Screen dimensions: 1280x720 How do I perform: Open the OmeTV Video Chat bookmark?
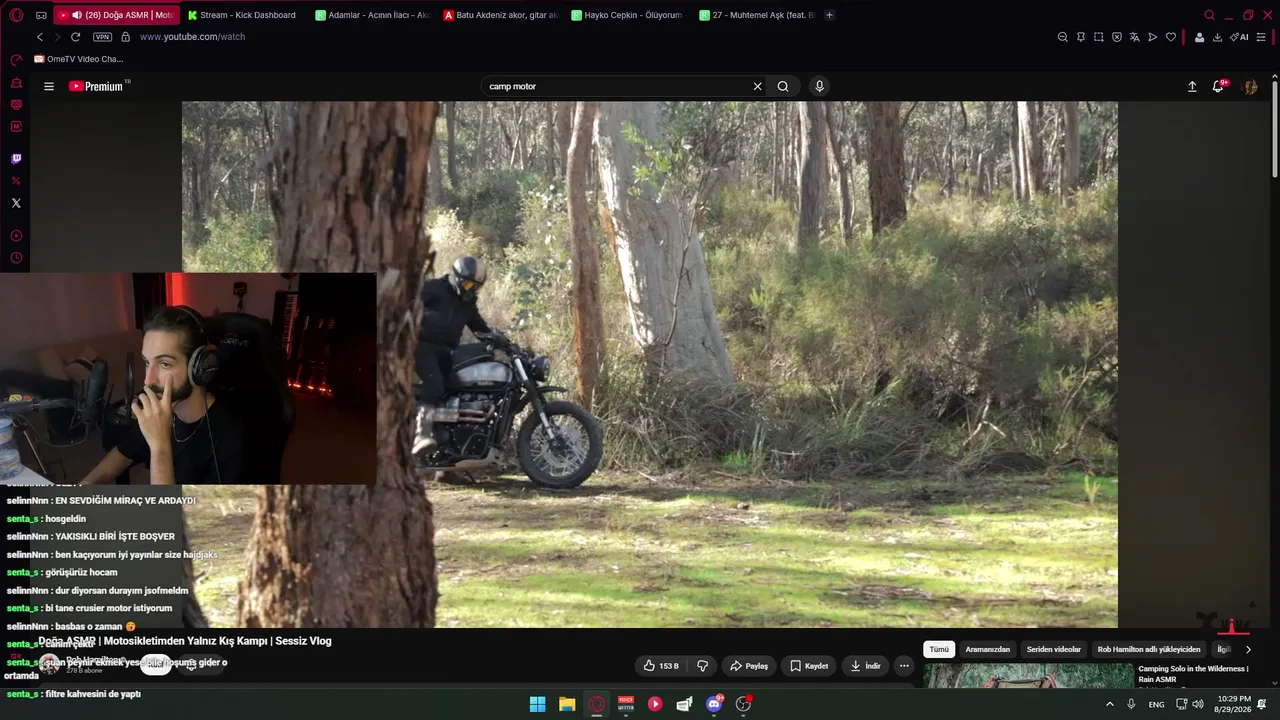[79, 59]
